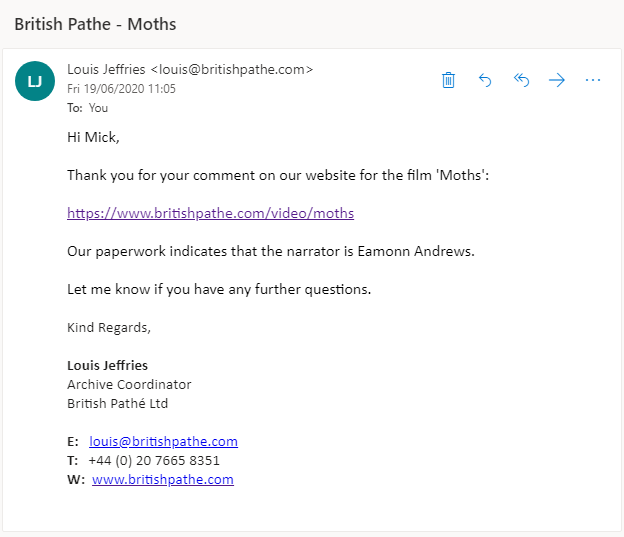This screenshot has width=624, height=537.
Task: Delete this email using the trash icon
Action: click(x=448, y=80)
